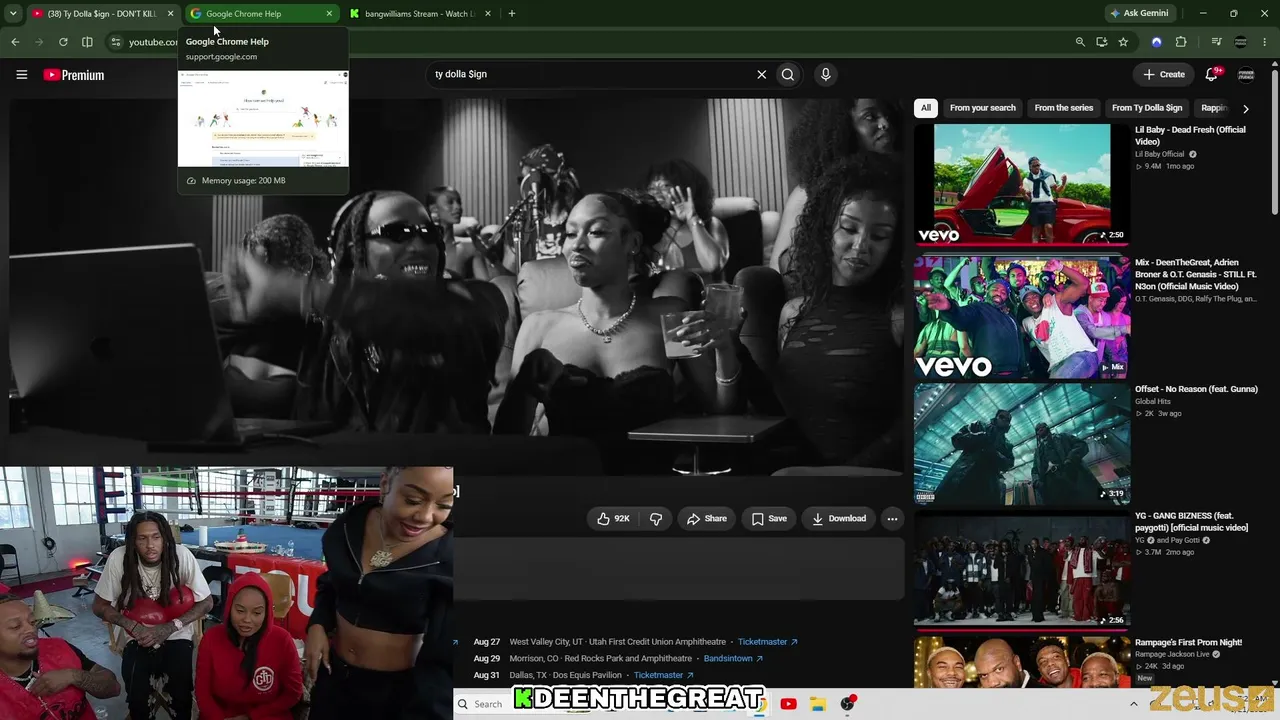
Task: Clear the YouTube search query
Action: click(x=762, y=74)
